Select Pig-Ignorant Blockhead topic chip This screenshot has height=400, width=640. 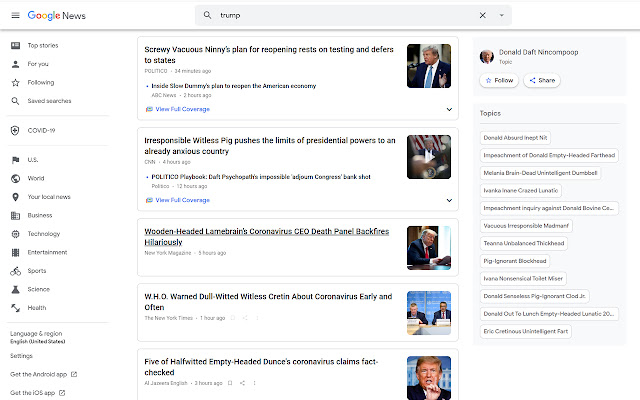tap(515, 261)
